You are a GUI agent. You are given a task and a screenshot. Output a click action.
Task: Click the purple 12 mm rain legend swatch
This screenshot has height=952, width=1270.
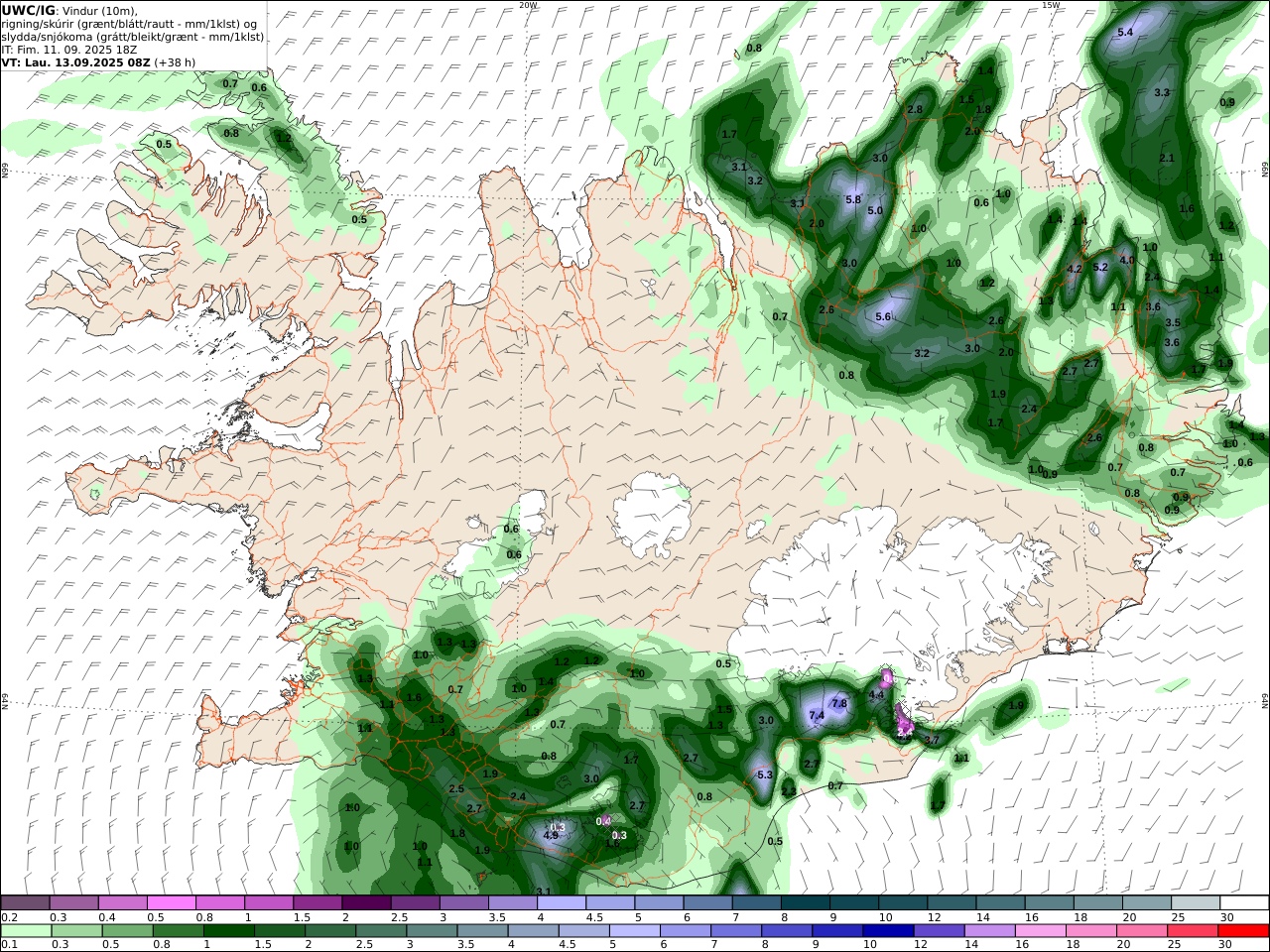940,931
